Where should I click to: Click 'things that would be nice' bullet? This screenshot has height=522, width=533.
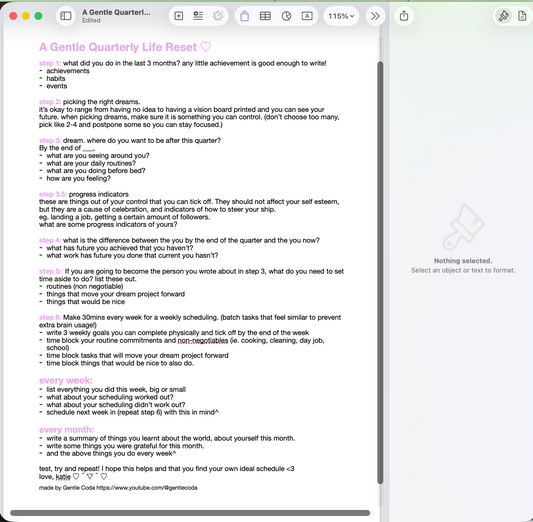[x=86, y=302]
